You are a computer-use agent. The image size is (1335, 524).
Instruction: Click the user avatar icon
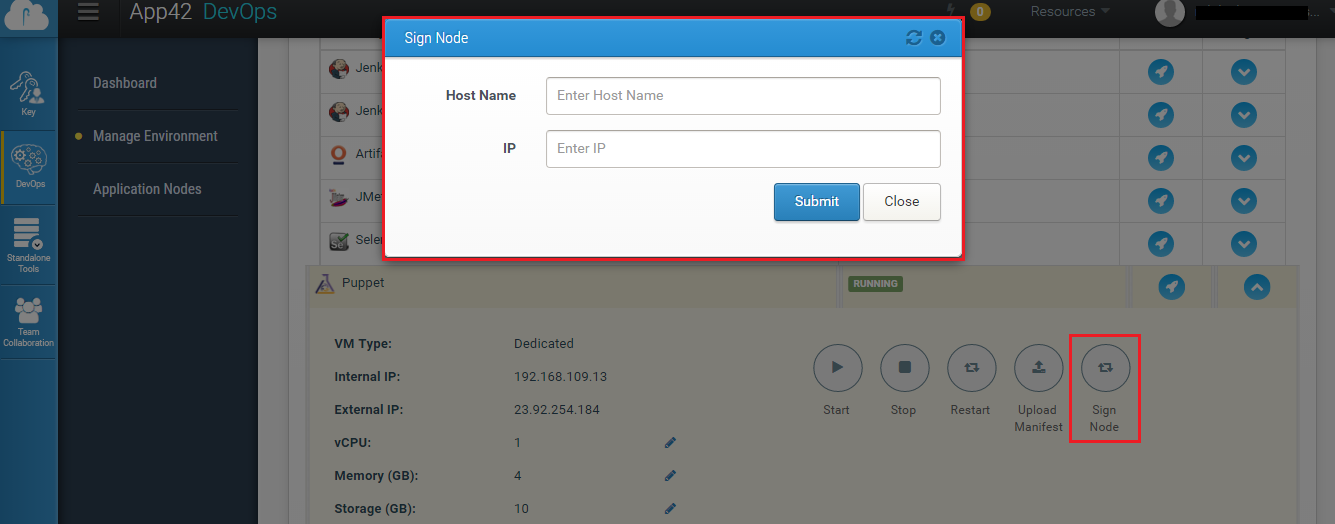pos(1169,12)
